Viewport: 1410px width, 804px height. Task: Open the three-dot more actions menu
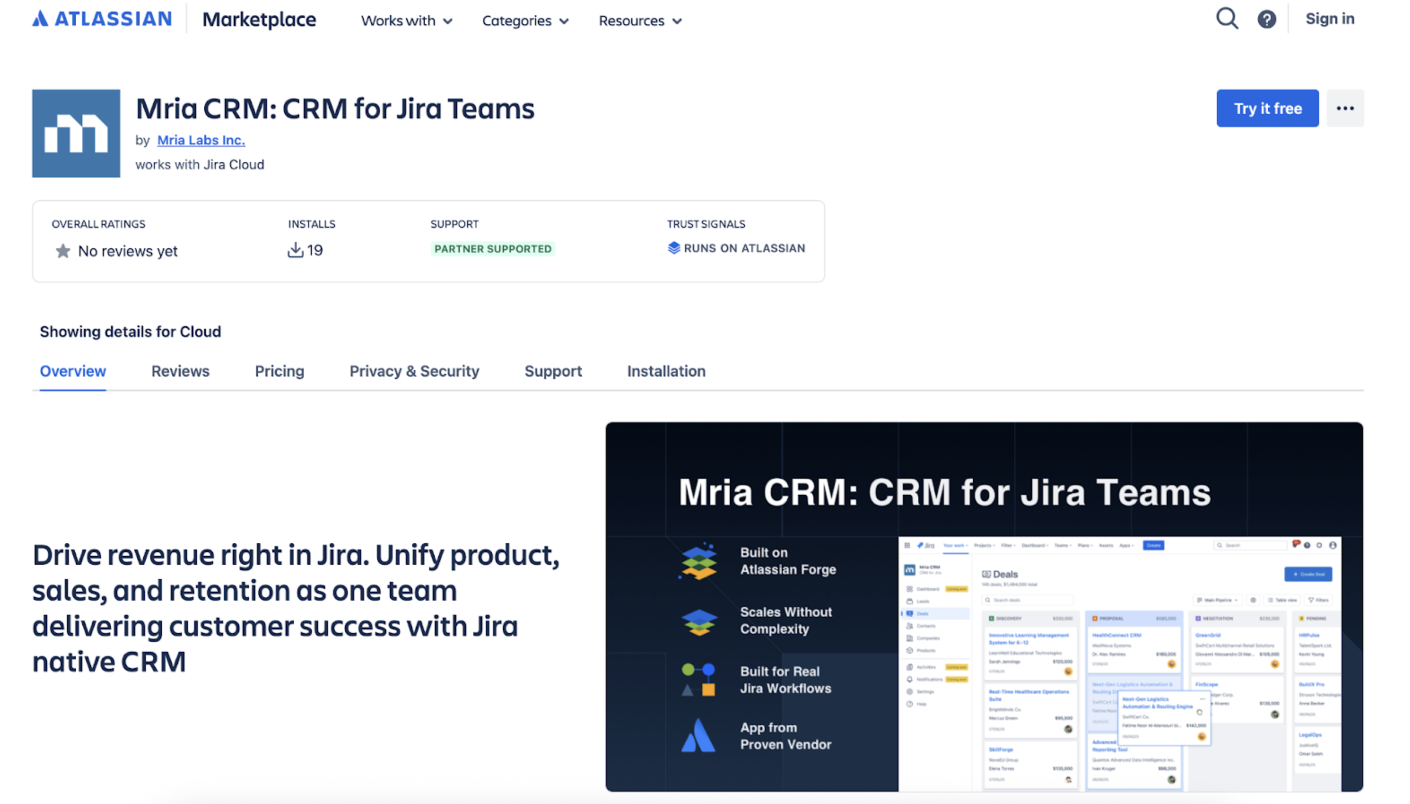1345,108
